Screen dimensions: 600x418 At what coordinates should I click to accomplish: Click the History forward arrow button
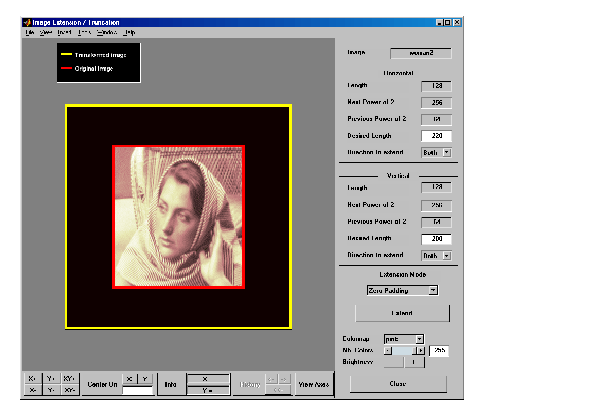click(284, 379)
